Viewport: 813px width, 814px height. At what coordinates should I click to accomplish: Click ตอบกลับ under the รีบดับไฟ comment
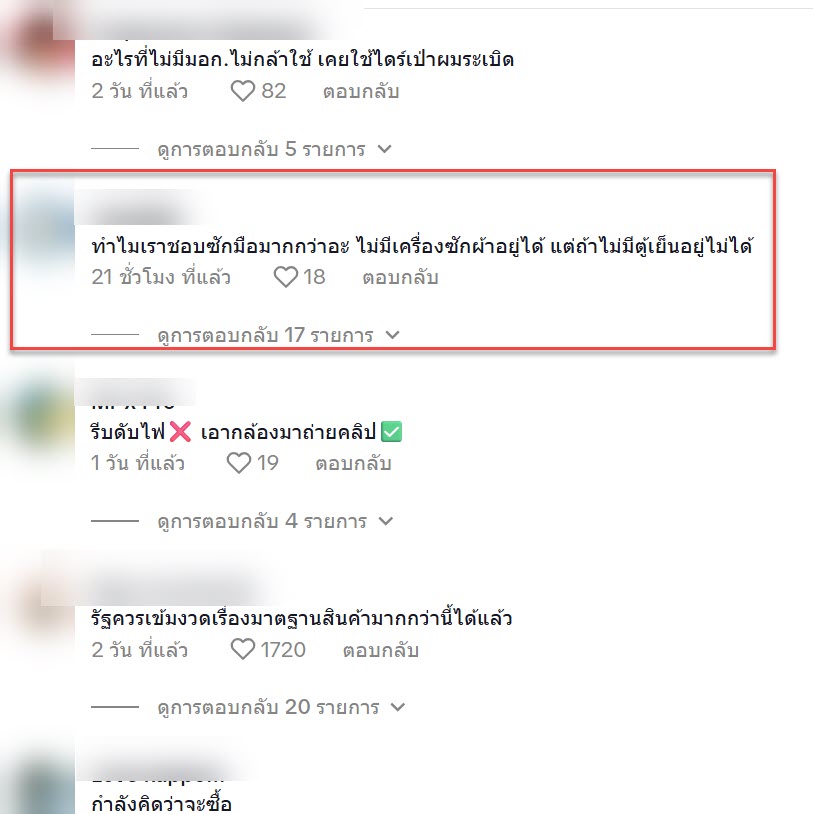pos(353,463)
